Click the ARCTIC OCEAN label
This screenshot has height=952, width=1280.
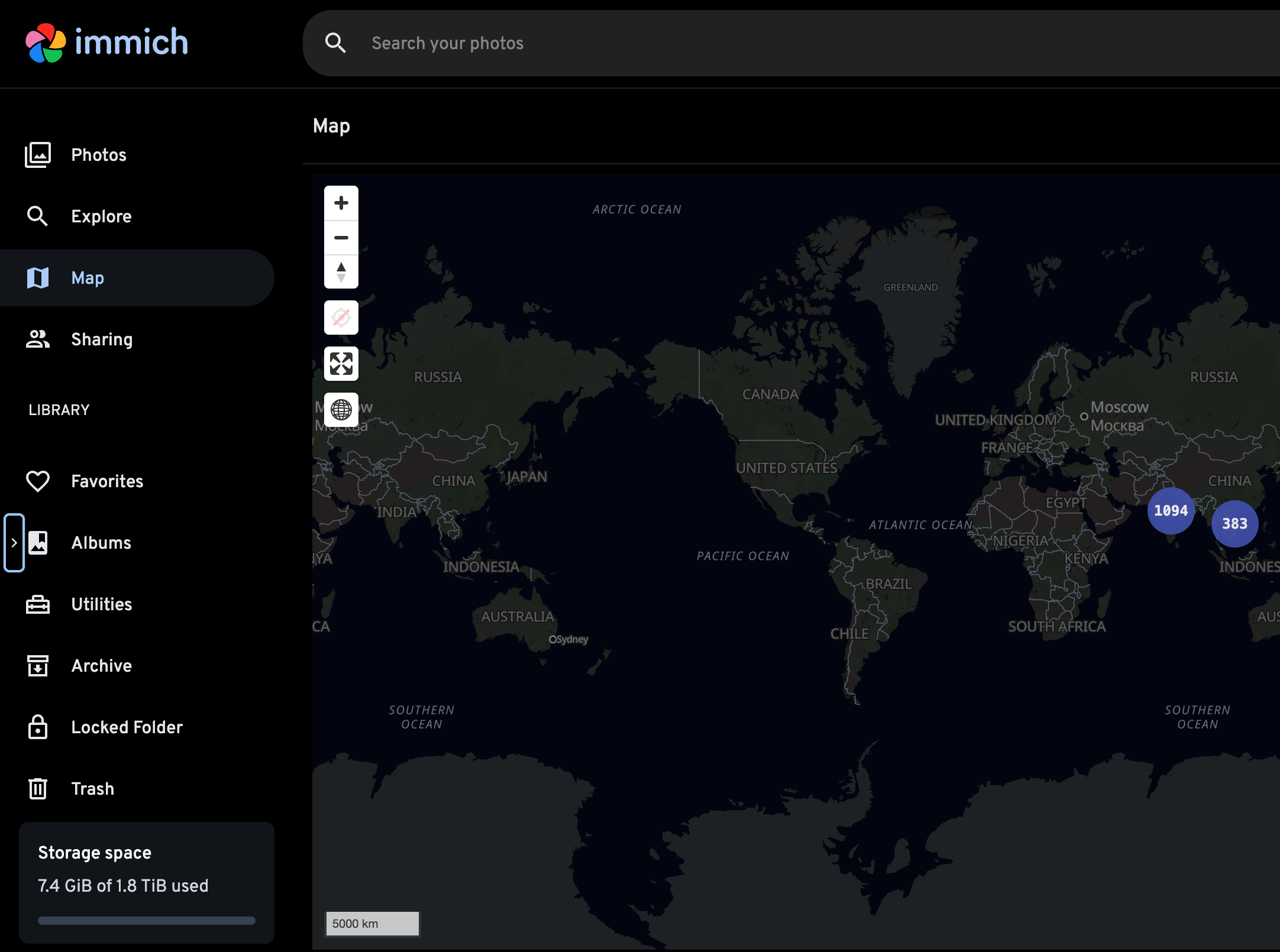(x=637, y=210)
